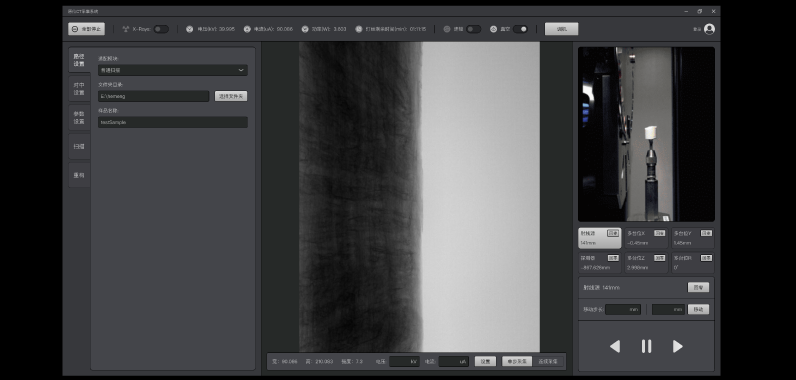Open the reconstruction tab

point(79,176)
